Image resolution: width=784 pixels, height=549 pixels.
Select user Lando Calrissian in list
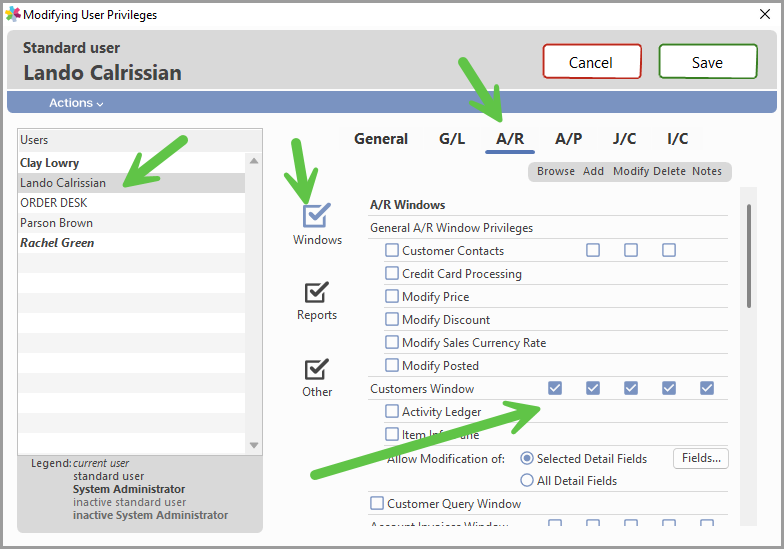(x=132, y=183)
